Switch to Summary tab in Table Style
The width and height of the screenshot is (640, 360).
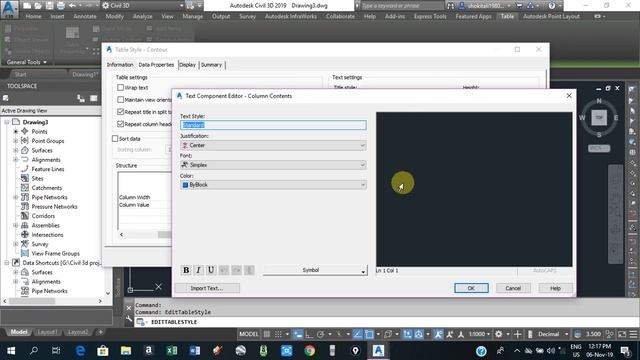pyautogui.click(x=211, y=65)
